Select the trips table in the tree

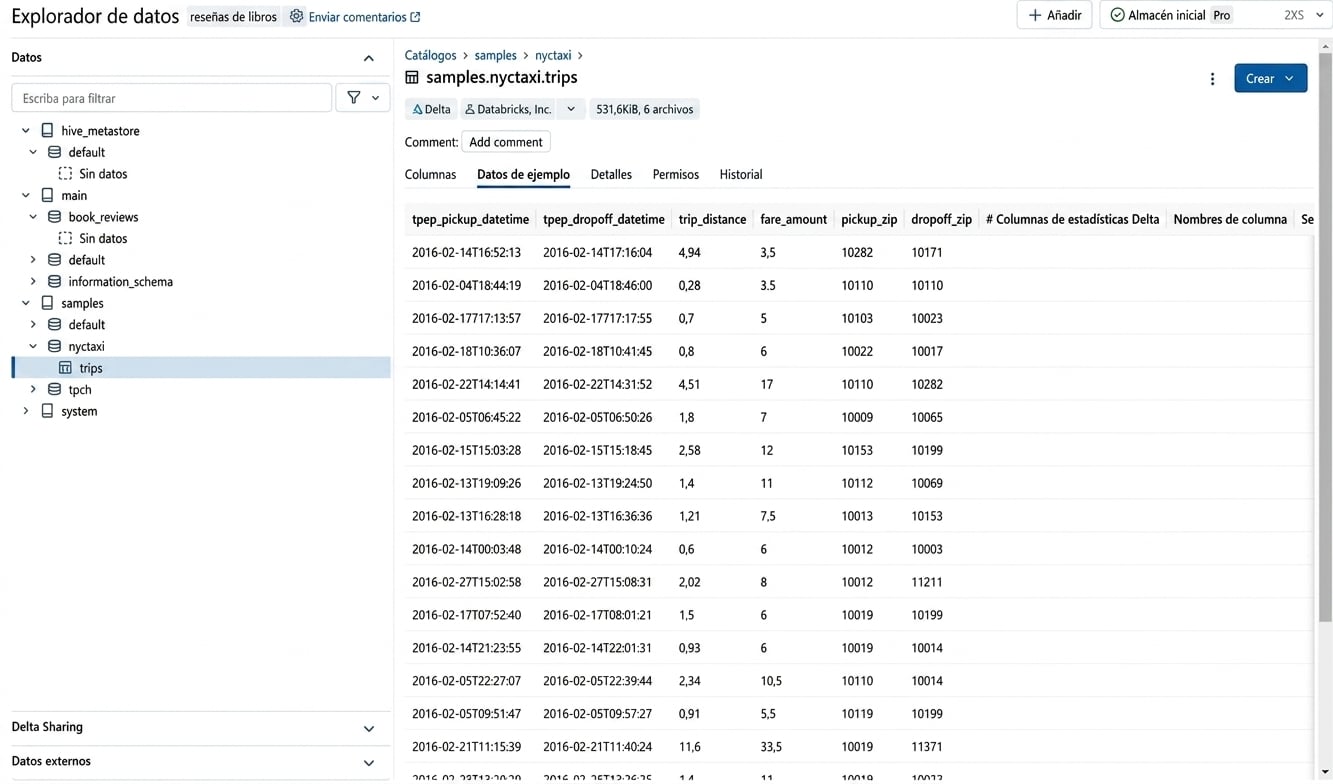(202, 368)
